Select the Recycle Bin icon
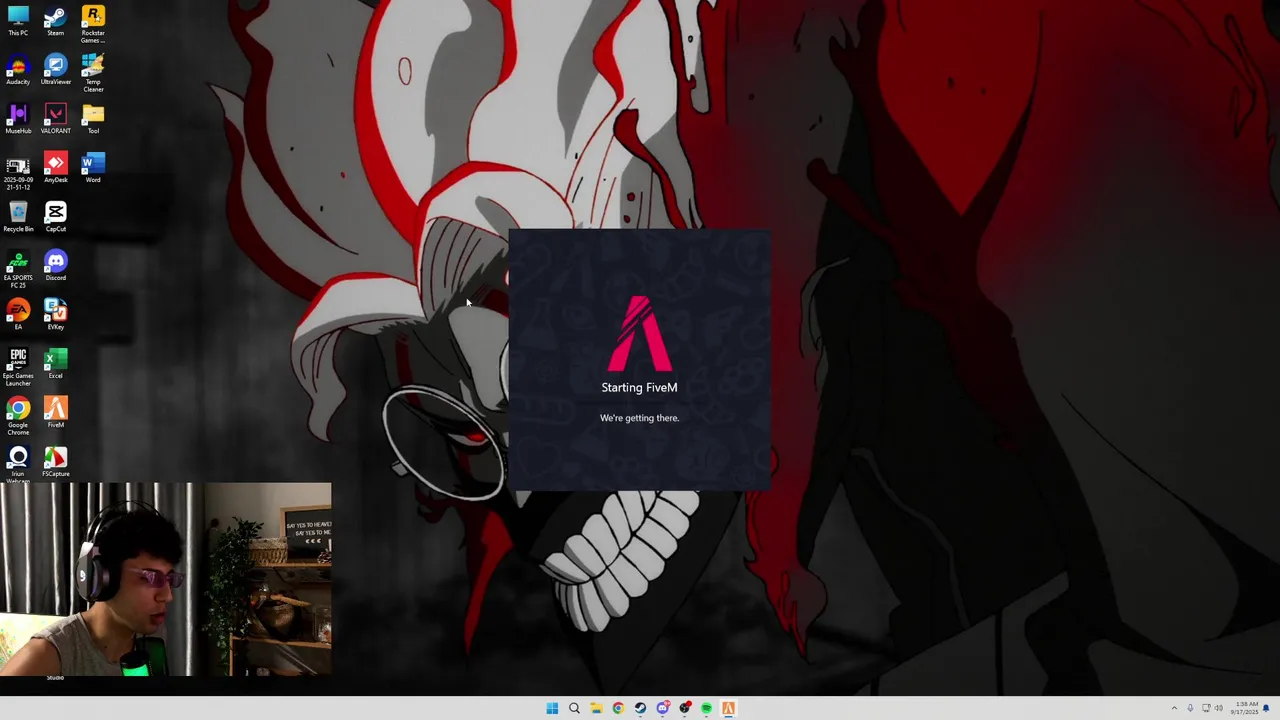The width and height of the screenshot is (1280, 720). 18,217
